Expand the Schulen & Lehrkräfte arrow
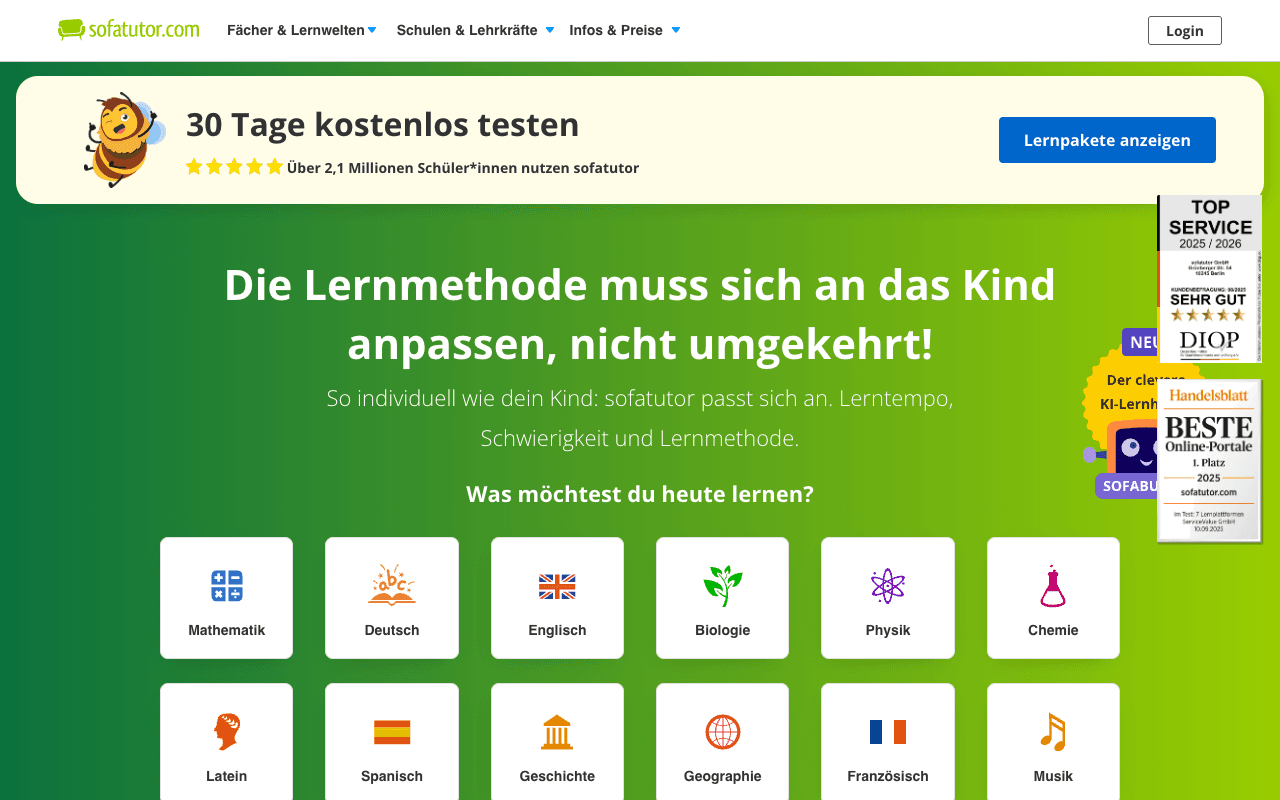The width and height of the screenshot is (1280, 800). pyautogui.click(x=550, y=30)
